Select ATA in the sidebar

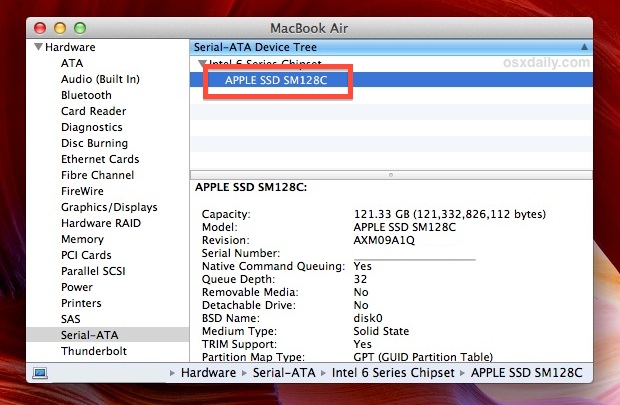tap(72, 63)
